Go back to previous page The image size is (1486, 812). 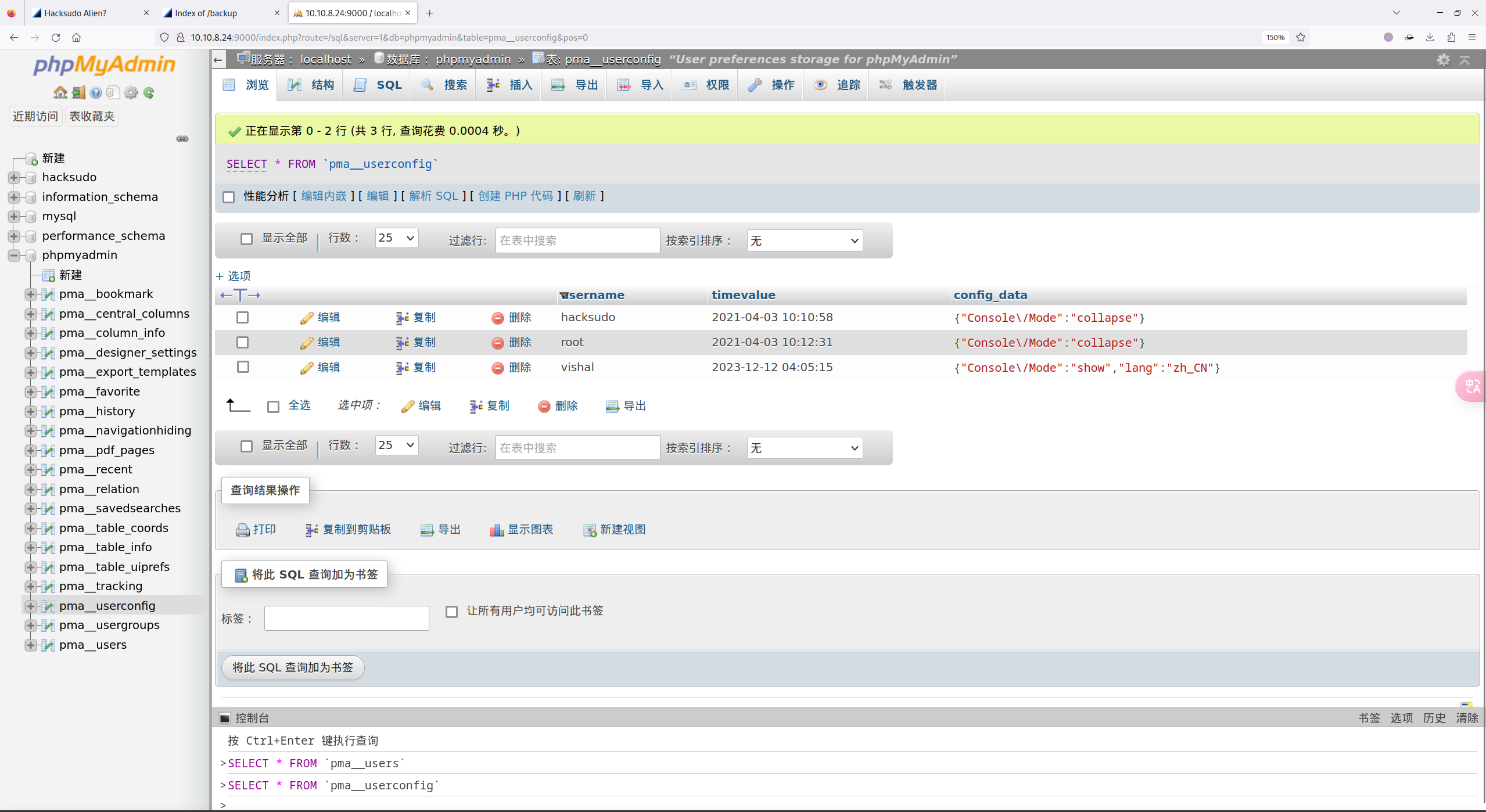click(x=14, y=37)
